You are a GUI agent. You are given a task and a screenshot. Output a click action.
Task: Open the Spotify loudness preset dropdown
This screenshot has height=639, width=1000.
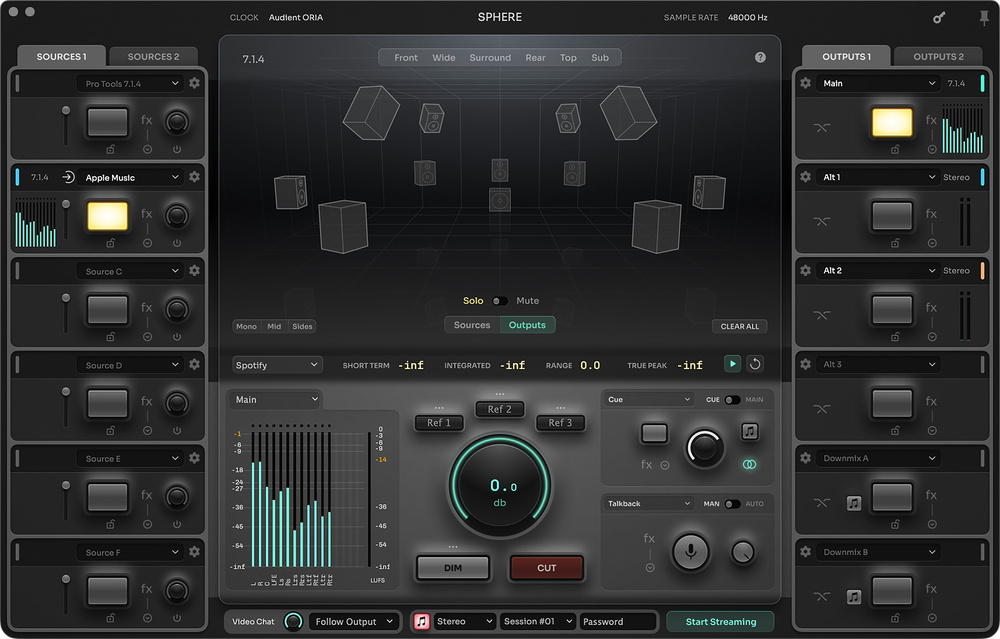(x=277, y=365)
